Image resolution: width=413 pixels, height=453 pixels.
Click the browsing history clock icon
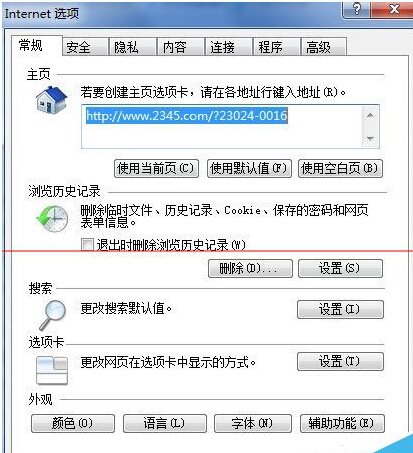52,219
